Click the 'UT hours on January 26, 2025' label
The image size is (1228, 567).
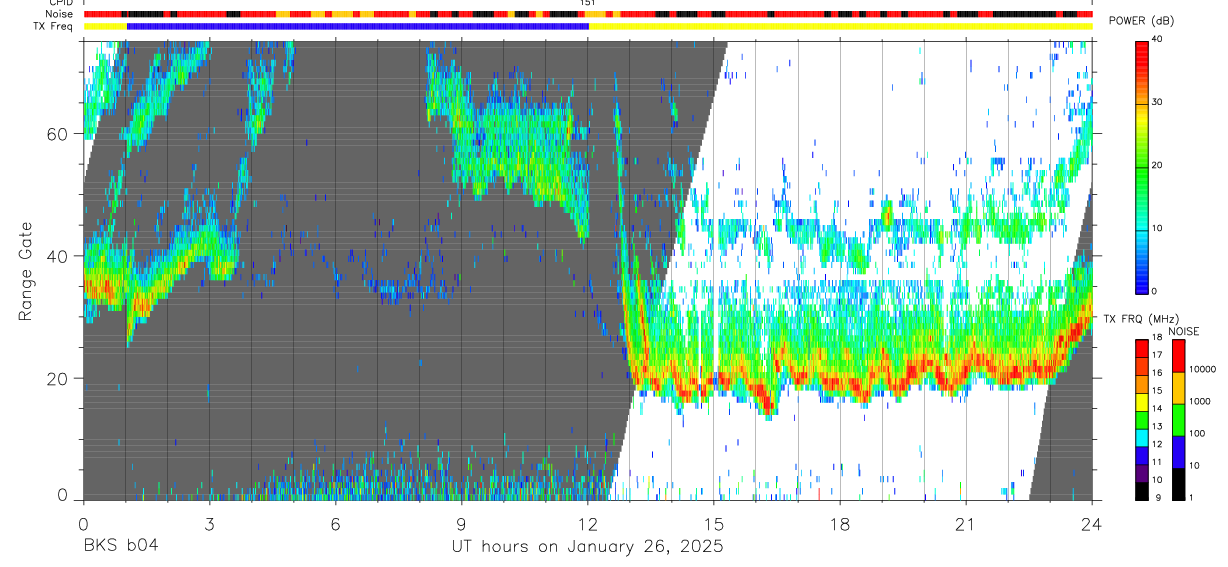coord(586,546)
